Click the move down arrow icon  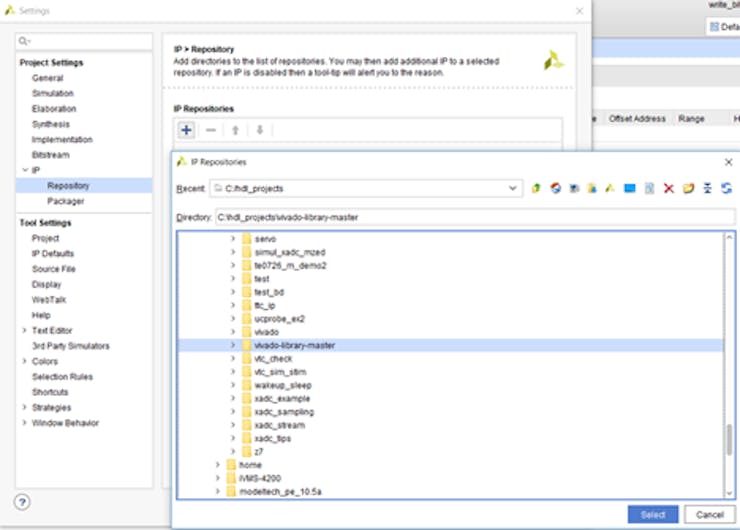pyautogui.click(x=260, y=130)
